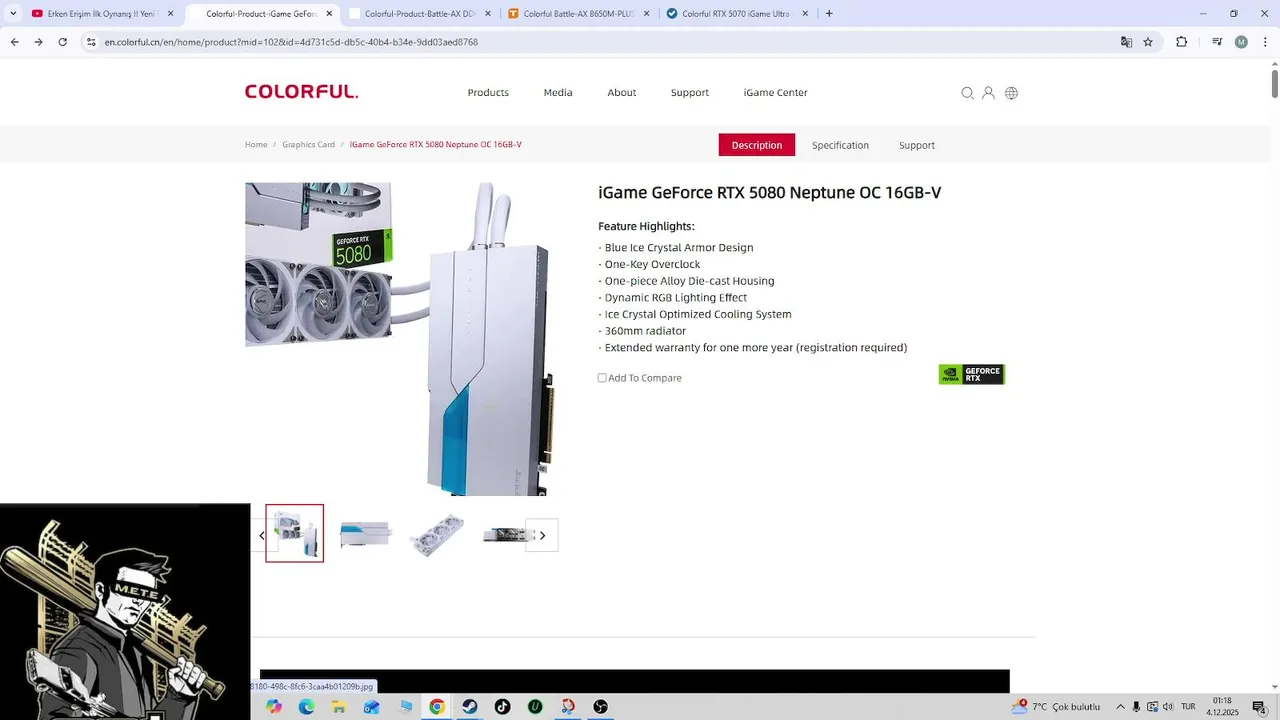Open the site search magnifier icon
The height and width of the screenshot is (720, 1280).
[x=967, y=93]
